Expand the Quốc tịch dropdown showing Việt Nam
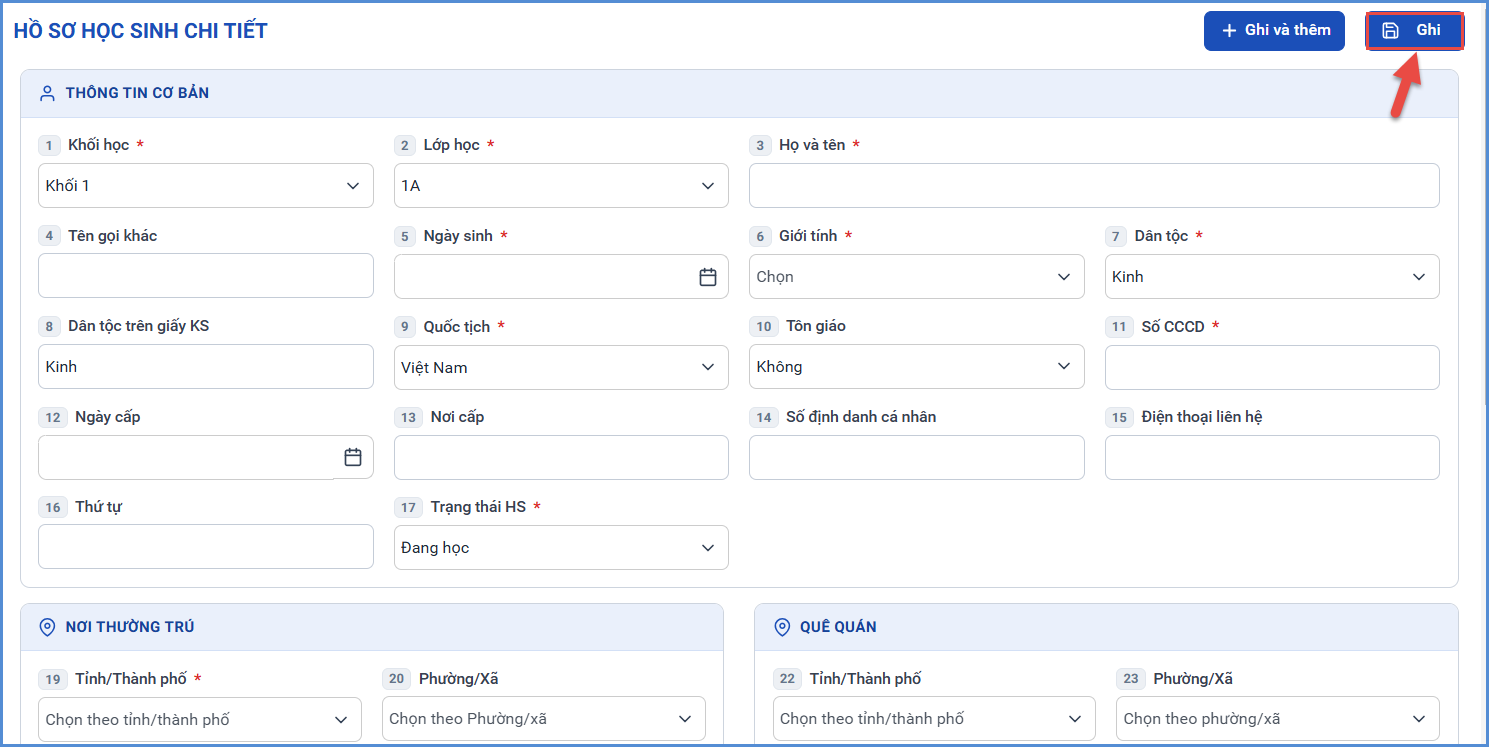Image resolution: width=1489 pixels, height=747 pixels. (561, 367)
